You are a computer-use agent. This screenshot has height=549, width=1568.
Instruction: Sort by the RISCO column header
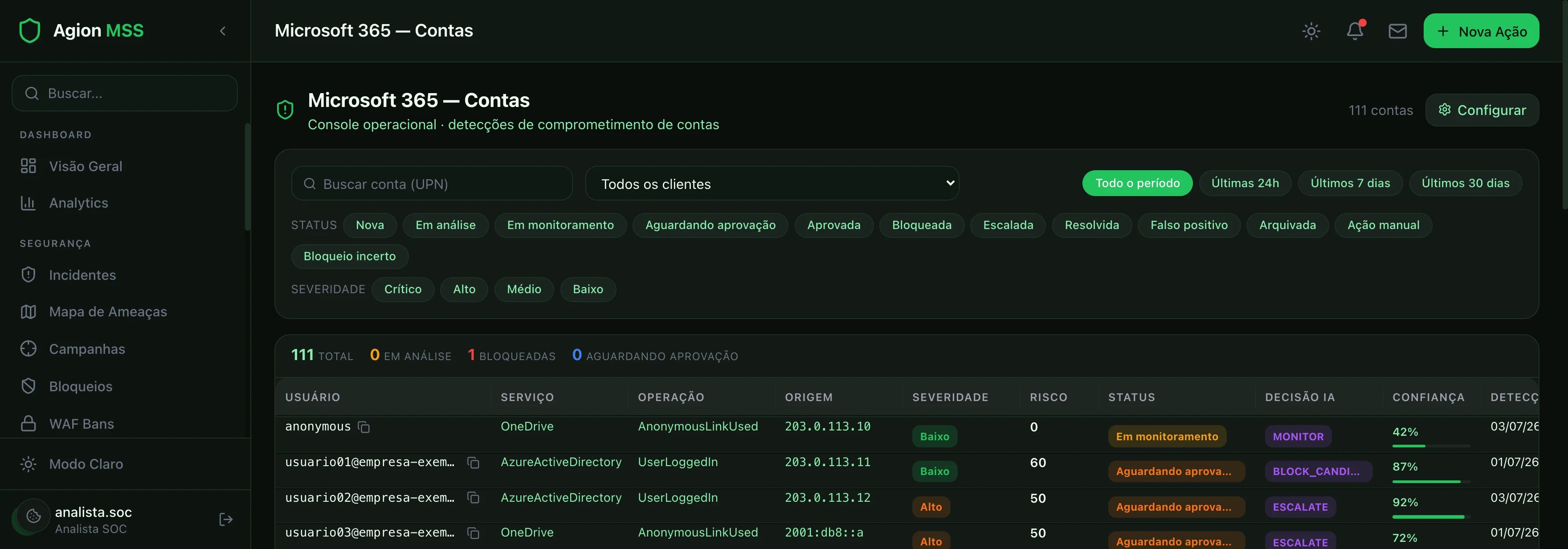(1048, 397)
